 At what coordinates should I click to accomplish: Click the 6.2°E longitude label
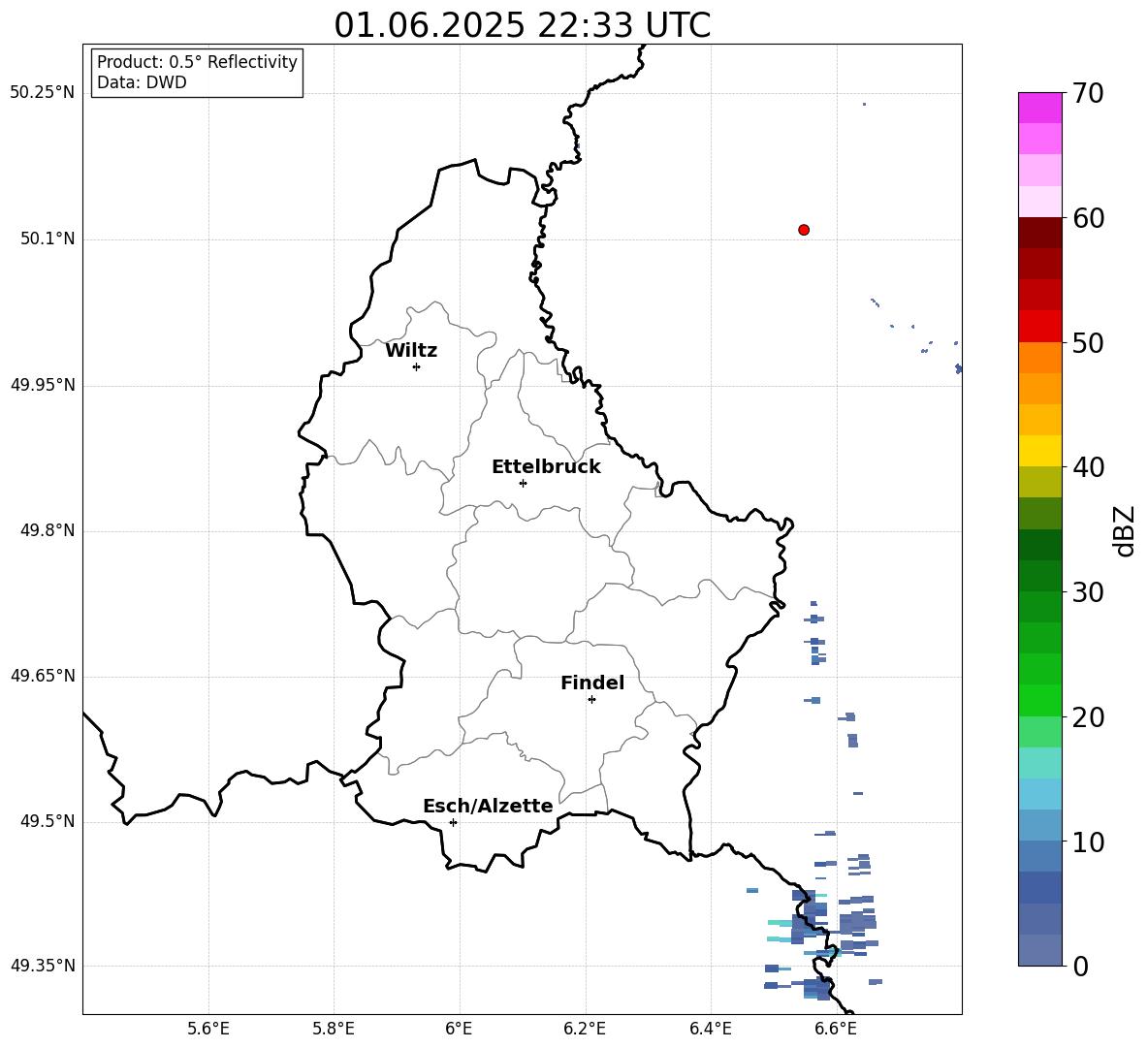coord(585,1029)
